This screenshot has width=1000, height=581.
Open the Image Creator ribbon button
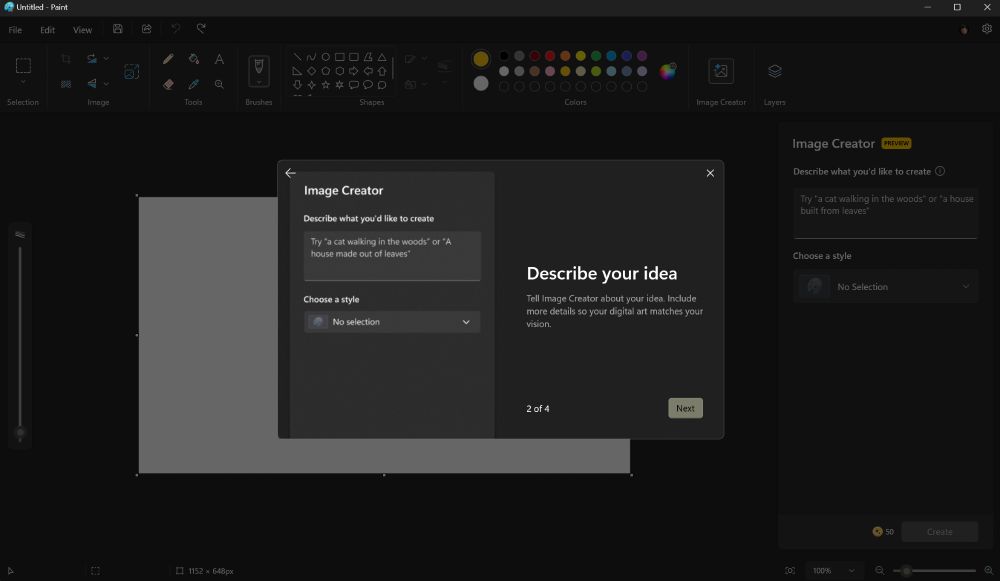click(721, 71)
